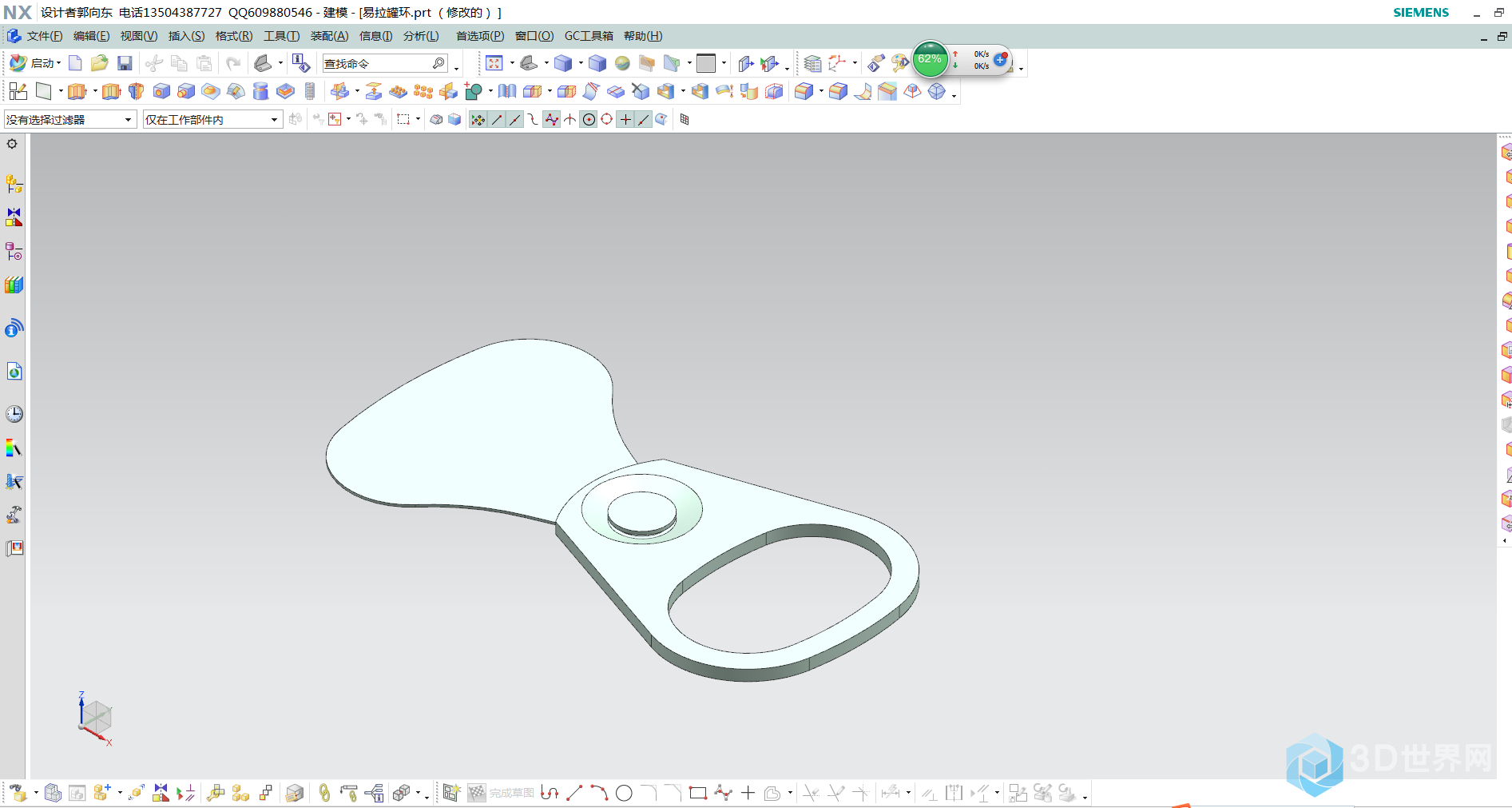This screenshot has width=1512, height=808.
Task: Select the Extrude tool icon
Action: tap(77, 91)
